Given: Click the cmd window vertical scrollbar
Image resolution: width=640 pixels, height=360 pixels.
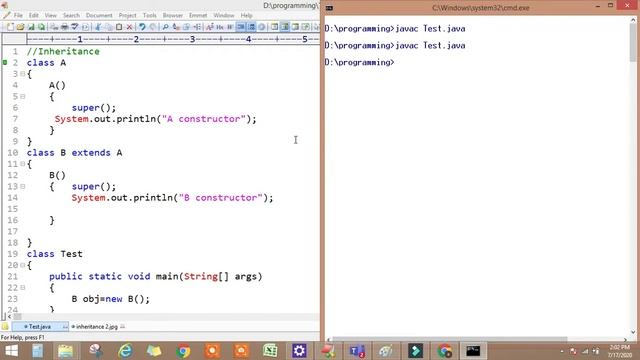Looking at the screenshot, I should (x=633, y=176).
